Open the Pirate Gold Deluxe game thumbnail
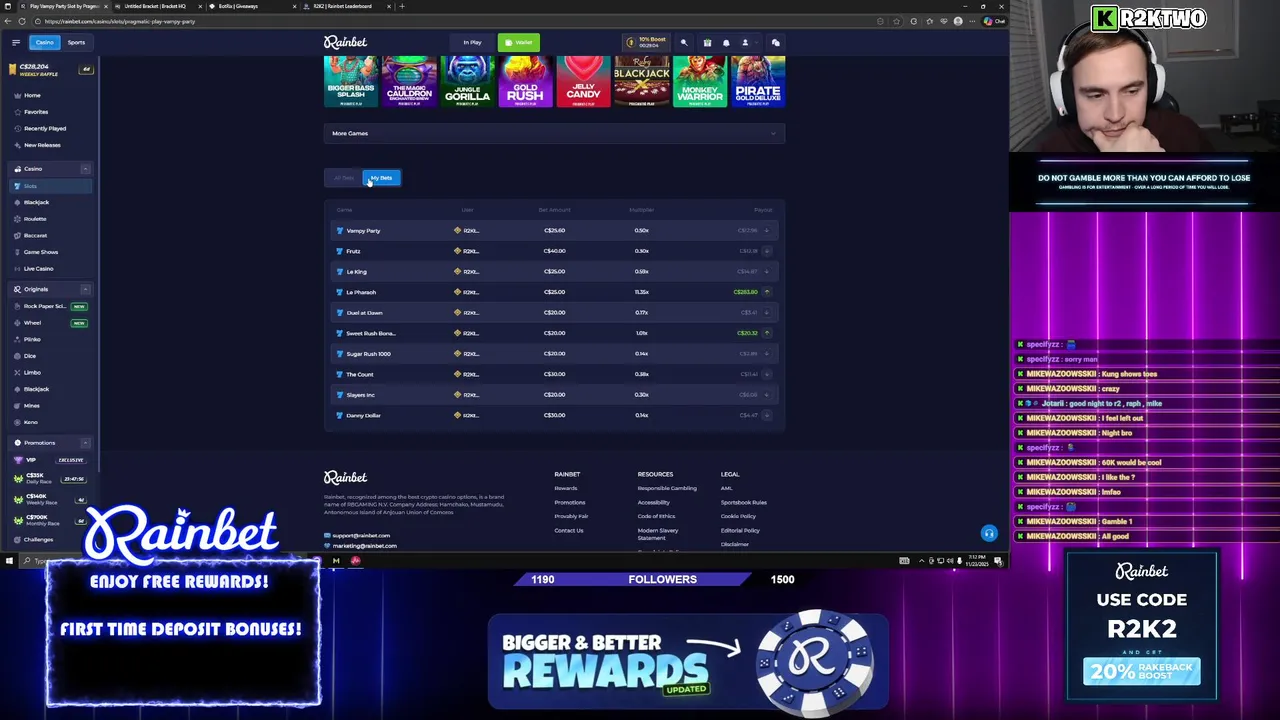Screen dimensions: 1280x720 tap(758, 81)
